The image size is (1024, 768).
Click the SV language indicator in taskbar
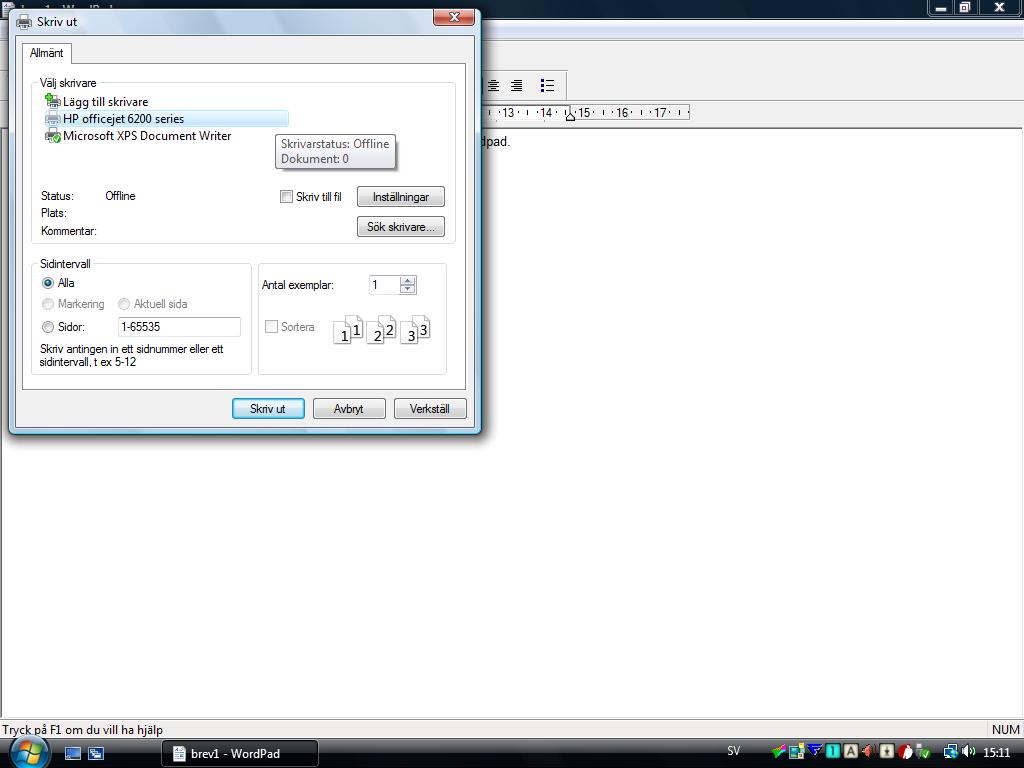point(733,751)
